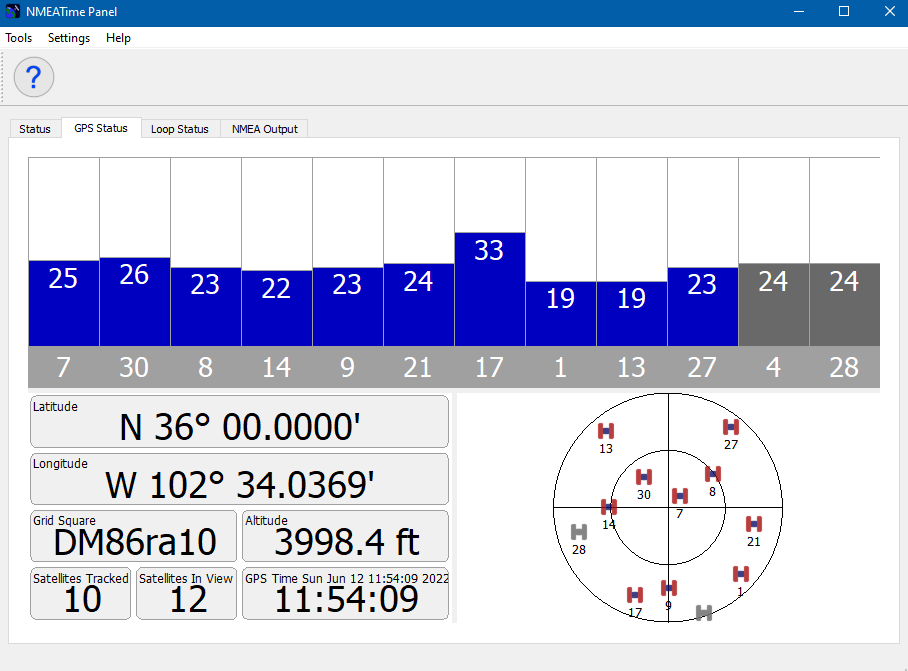
Task: Click the signal bar for satellite 7
Action: pyautogui.click(x=64, y=303)
